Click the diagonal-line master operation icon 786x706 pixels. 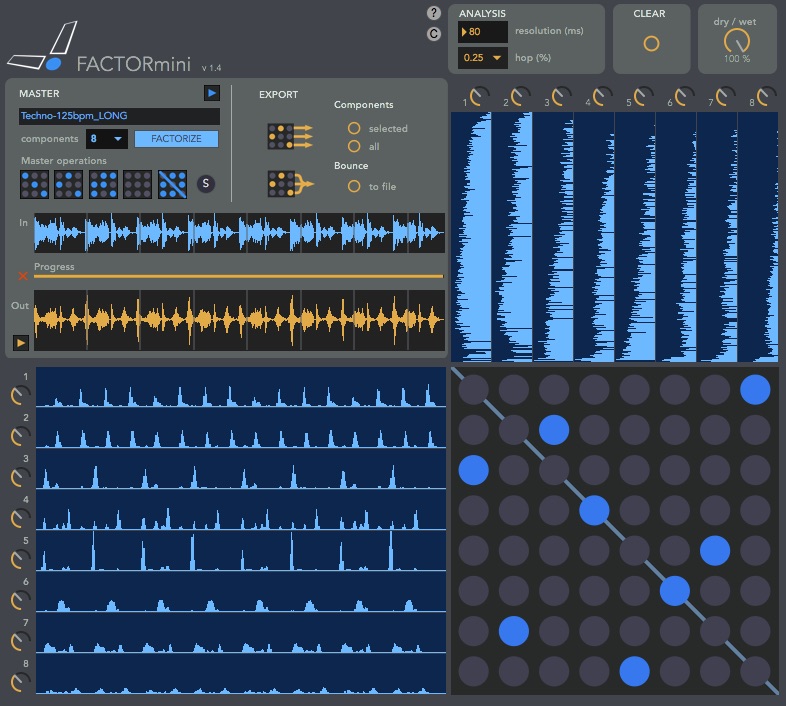pyautogui.click(x=173, y=184)
